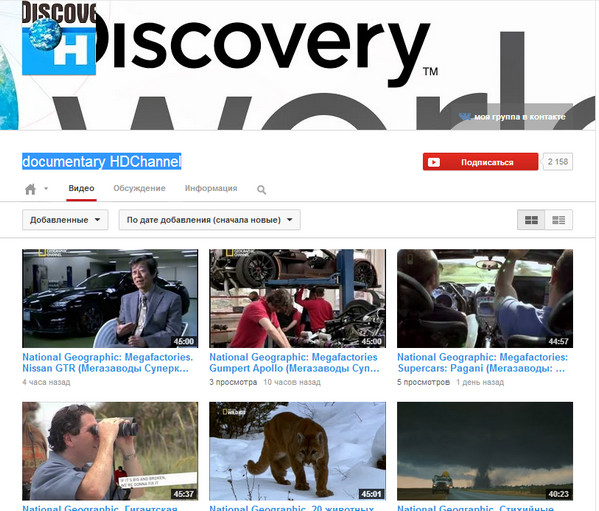Click the documentary HDChannel channel name

pos(101,162)
